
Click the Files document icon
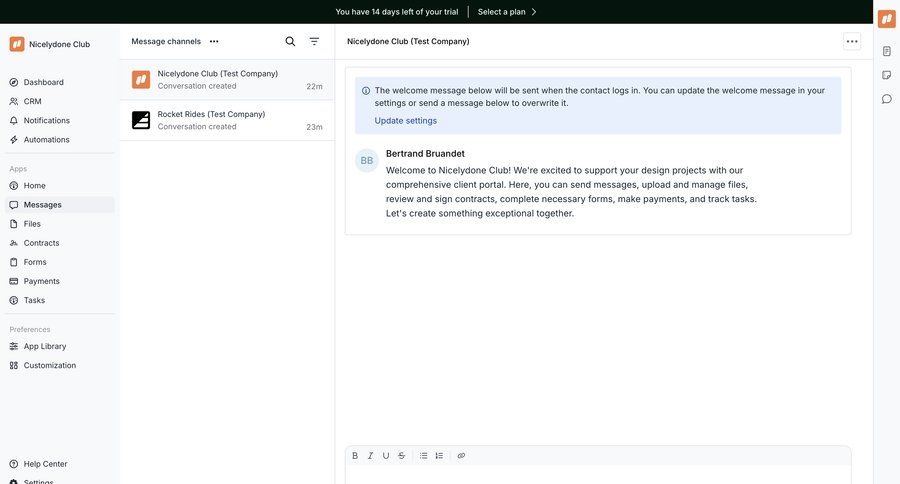pos(14,224)
